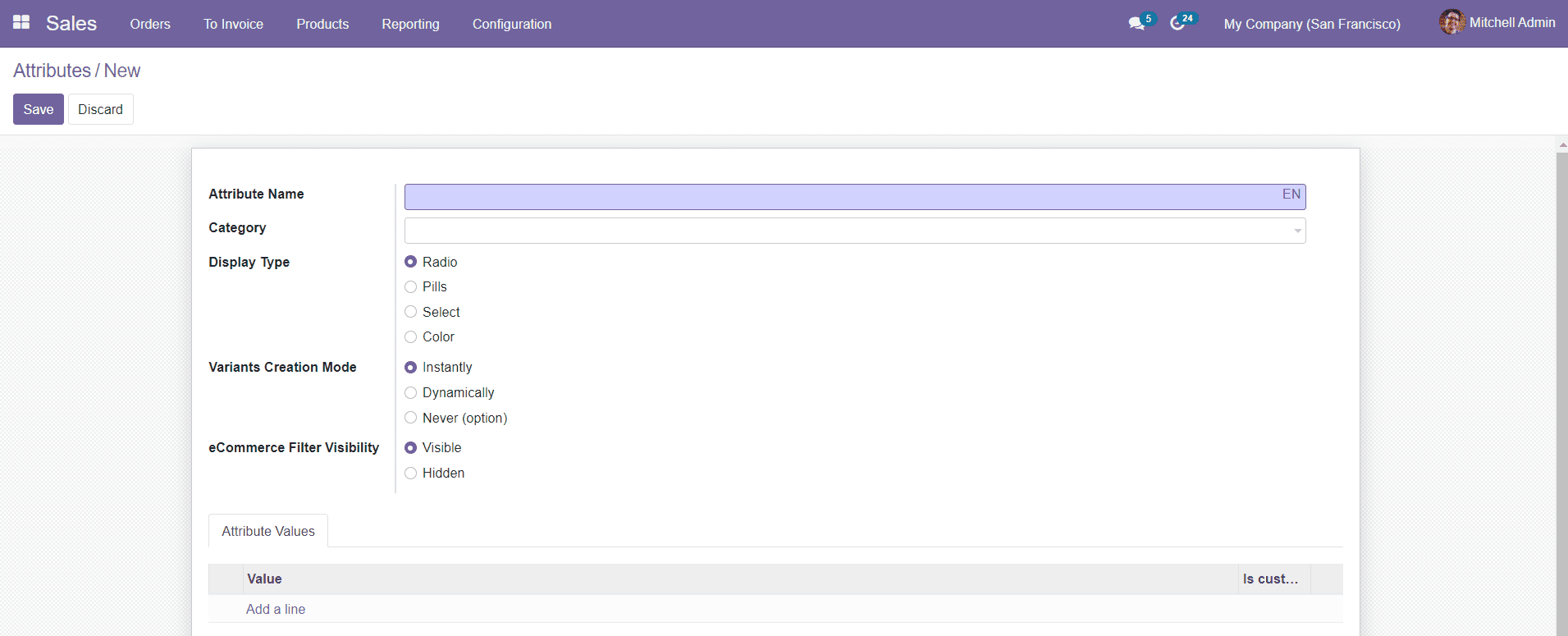Screen dimensions: 1568x636
Task: Open the Reporting menu
Action: 410,24
